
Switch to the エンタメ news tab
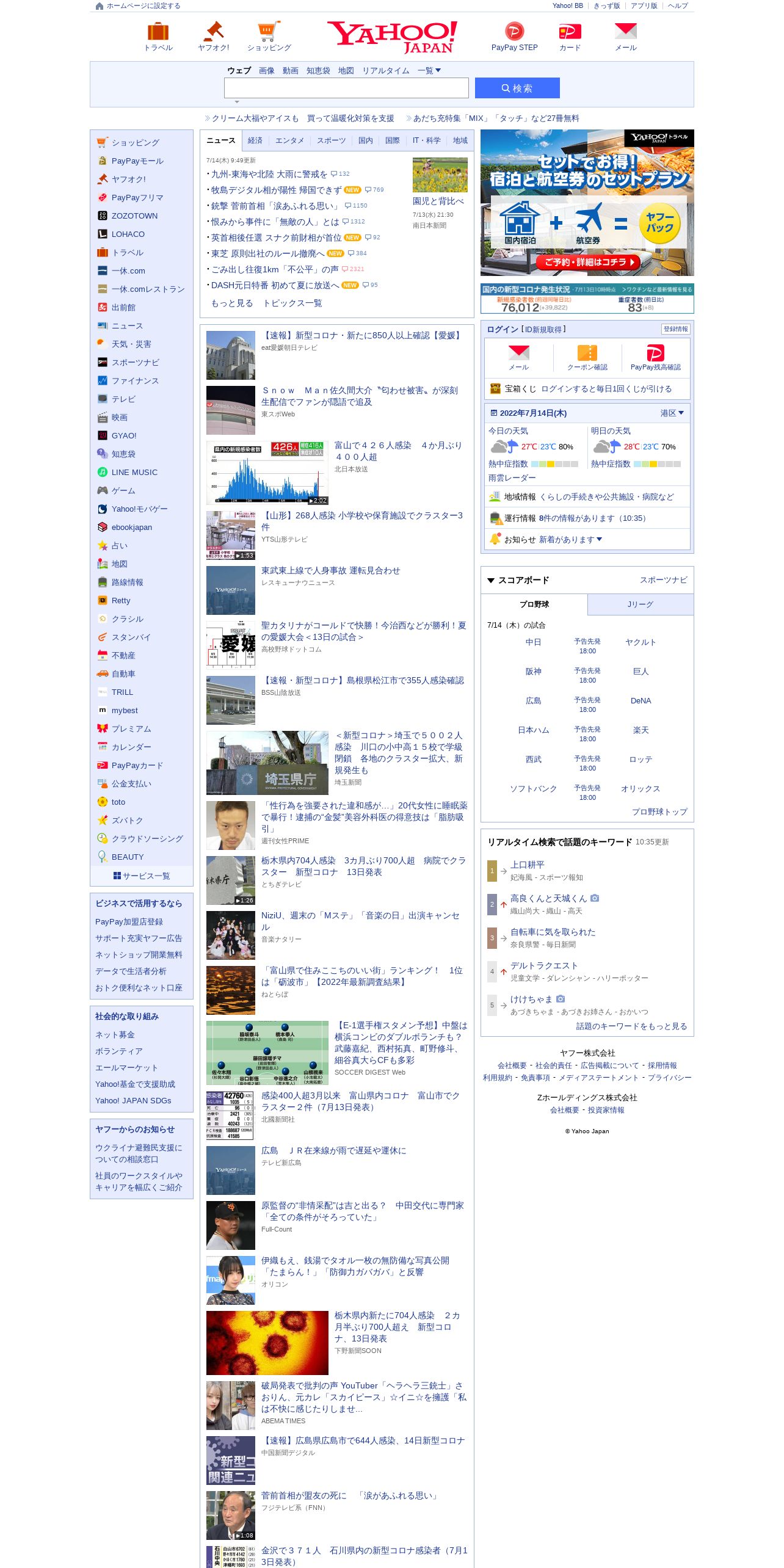(x=289, y=140)
